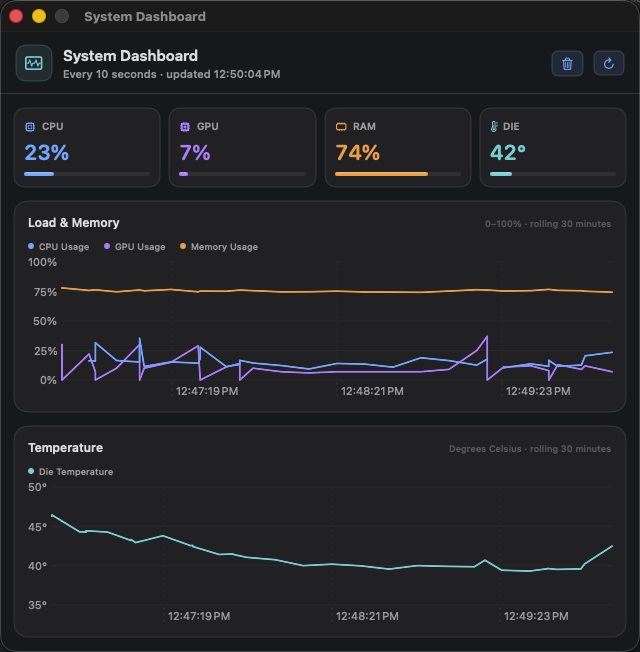This screenshot has width=640, height=652.
Task: Click the orange Memory Usage legend dot
Action: coord(183,246)
